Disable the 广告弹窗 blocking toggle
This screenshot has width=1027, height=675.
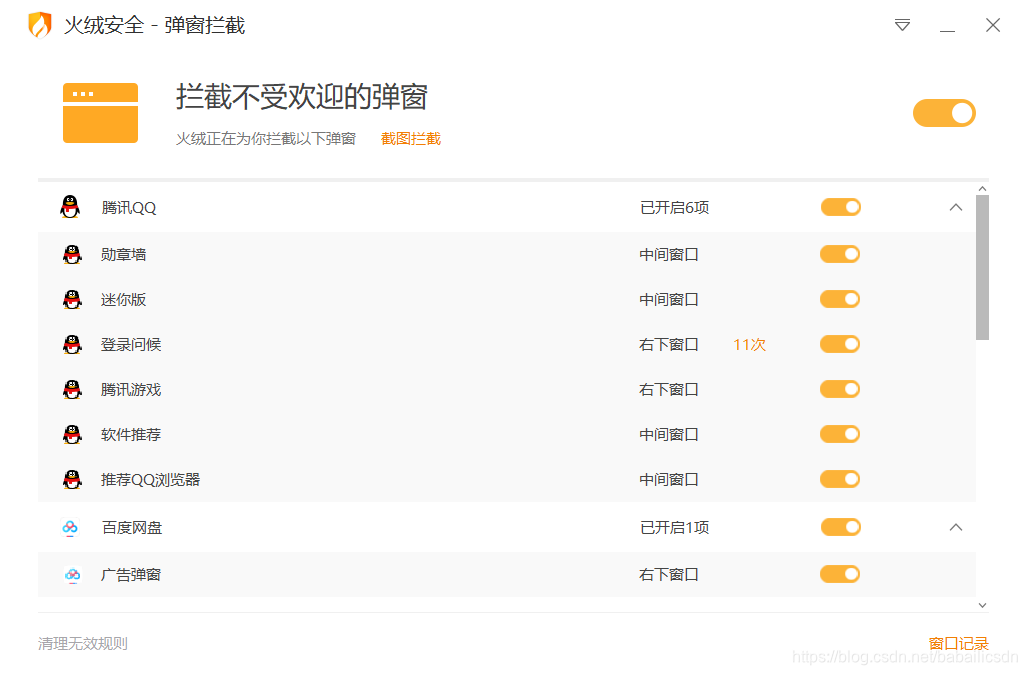click(840, 574)
